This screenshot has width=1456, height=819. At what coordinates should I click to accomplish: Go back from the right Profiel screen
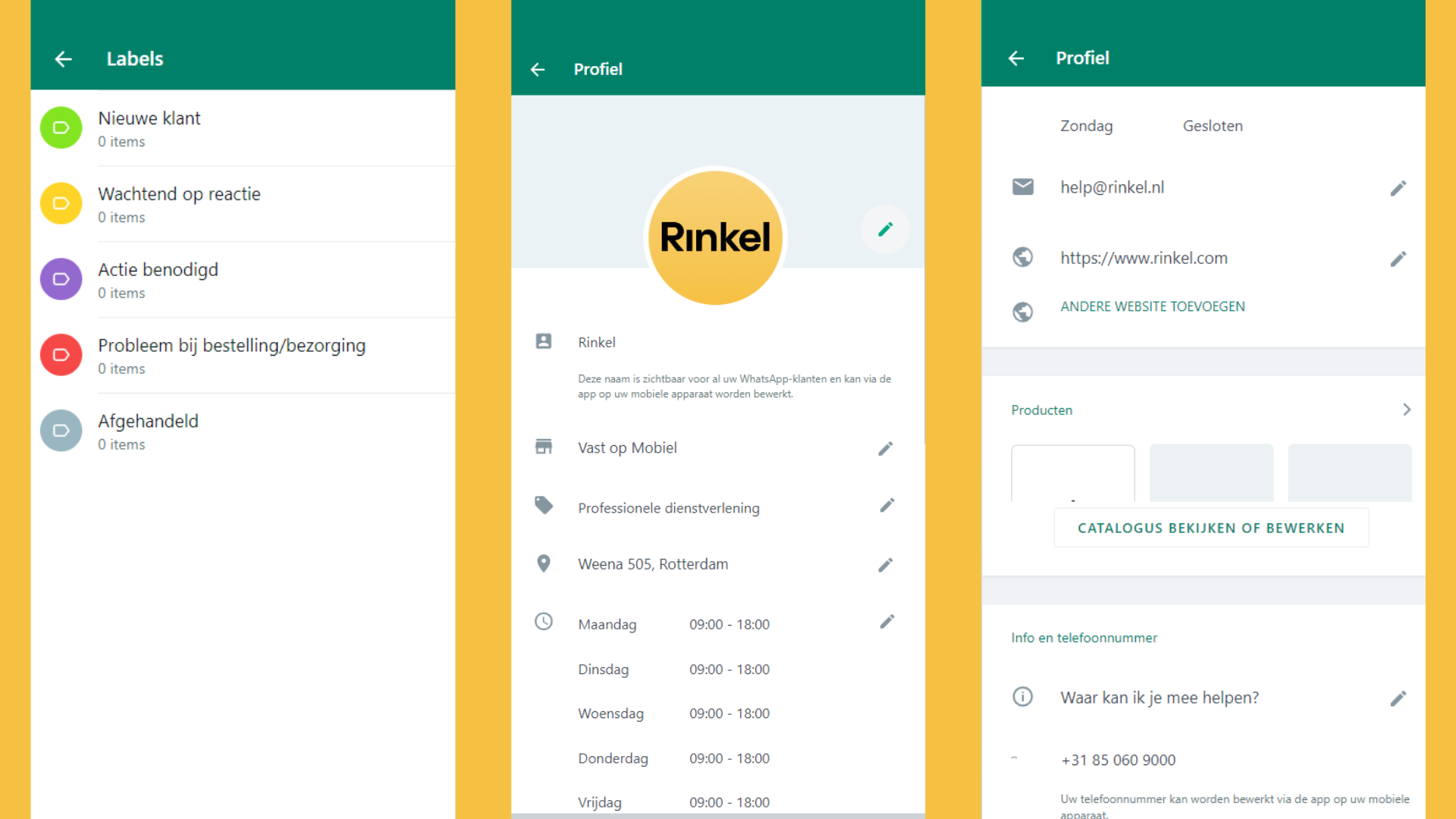coord(1016,58)
